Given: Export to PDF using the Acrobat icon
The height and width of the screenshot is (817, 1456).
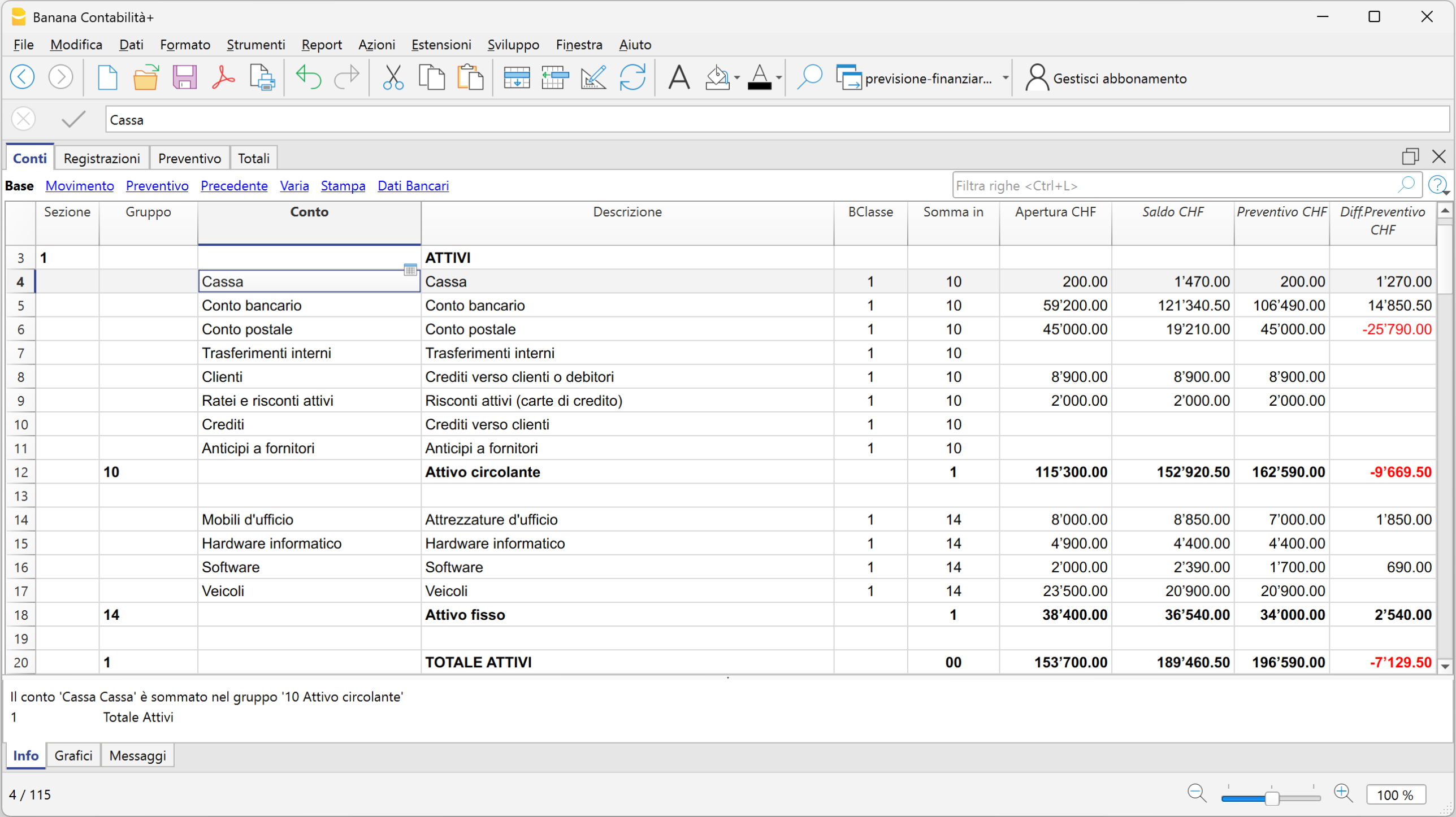Looking at the screenshot, I should click(x=223, y=77).
